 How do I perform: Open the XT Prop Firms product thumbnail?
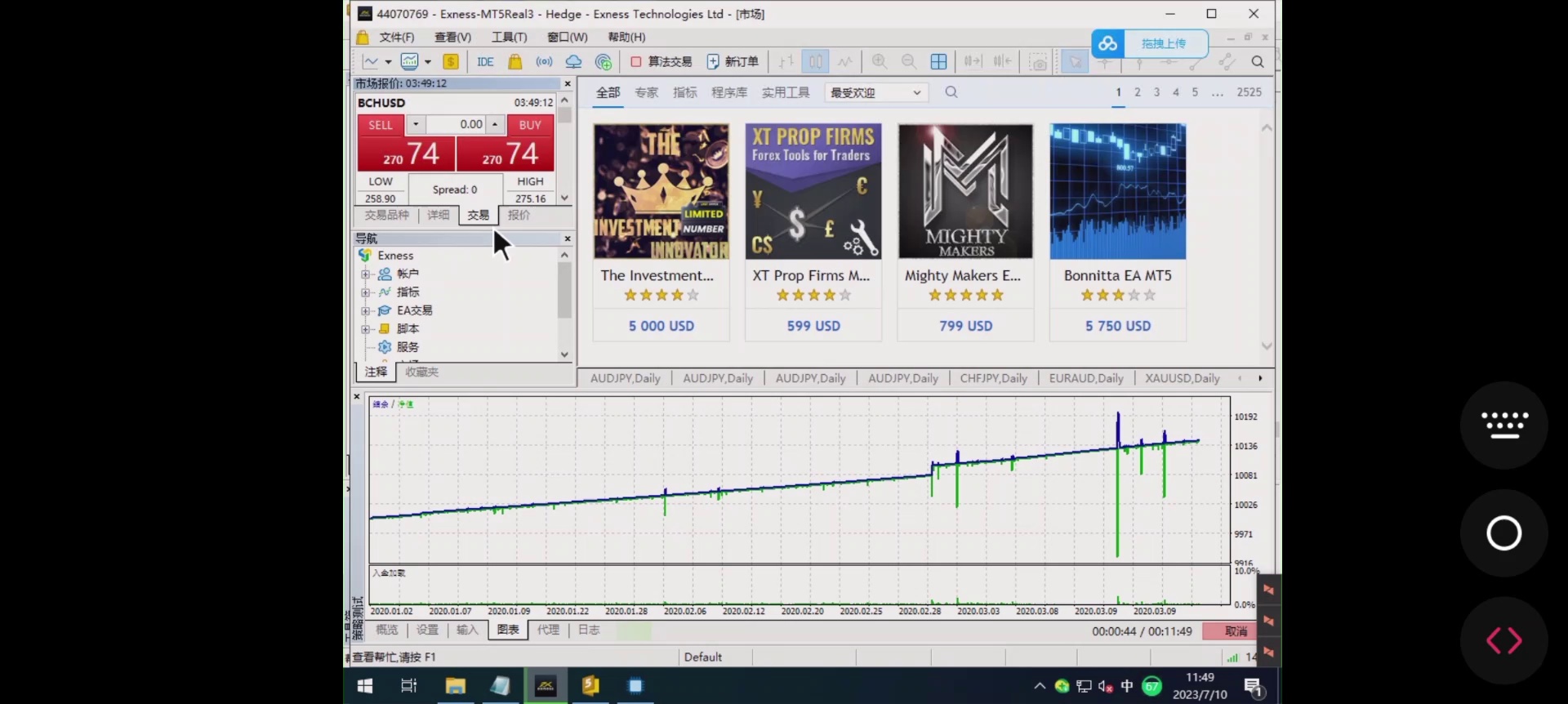(x=813, y=191)
